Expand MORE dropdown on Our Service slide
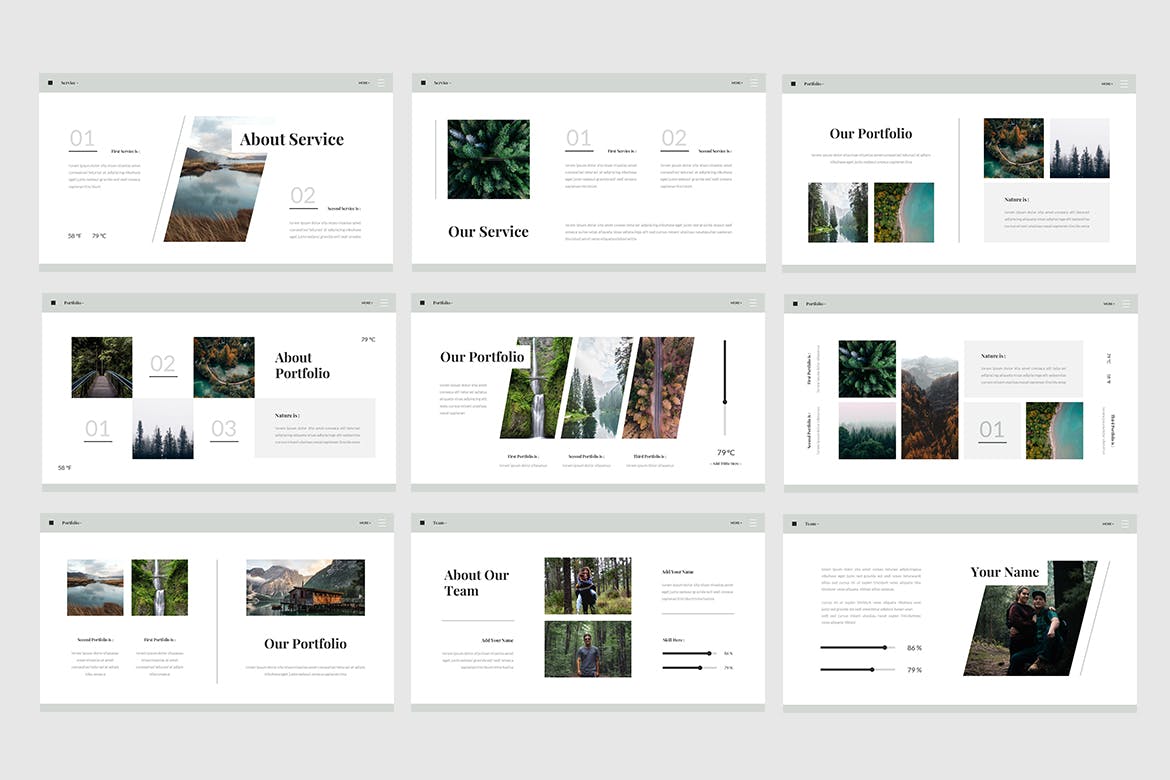 click(737, 83)
